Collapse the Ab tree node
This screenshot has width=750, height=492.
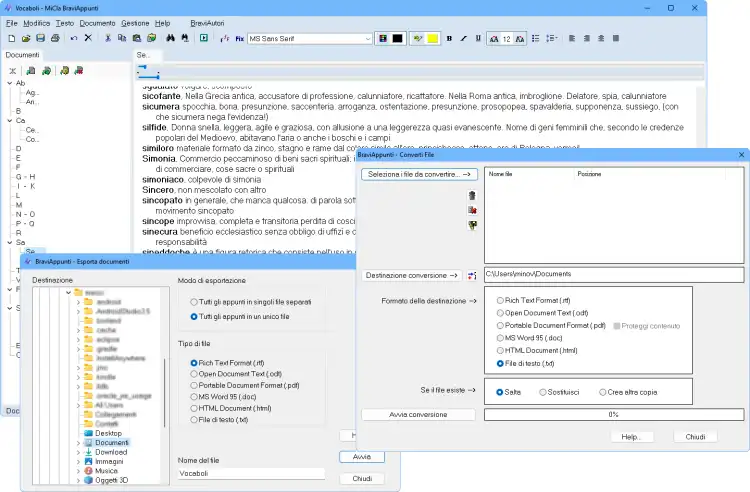tap(10, 83)
